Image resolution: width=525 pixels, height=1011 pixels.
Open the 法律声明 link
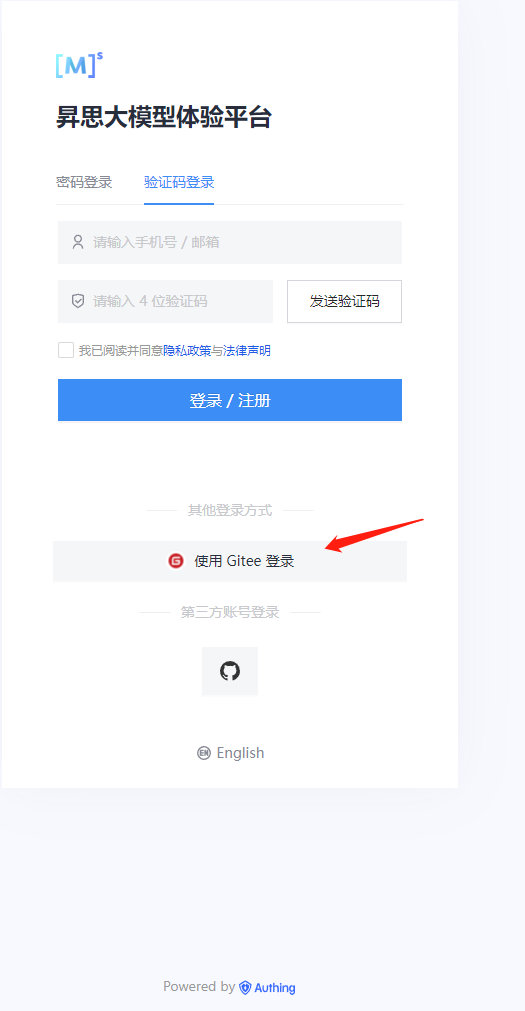246,351
